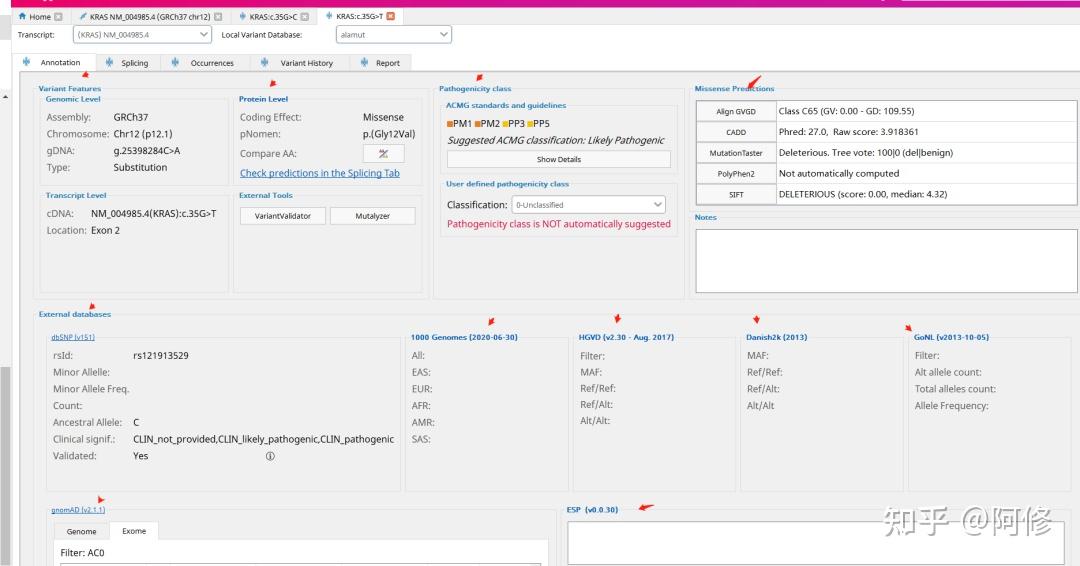The width and height of the screenshot is (1080, 566).
Task: Click the Home tab house icon
Action: [22, 17]
